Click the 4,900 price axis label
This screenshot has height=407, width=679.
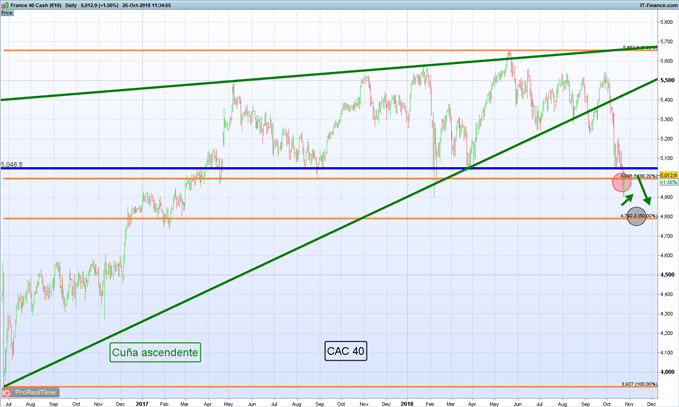pos(667,197)
